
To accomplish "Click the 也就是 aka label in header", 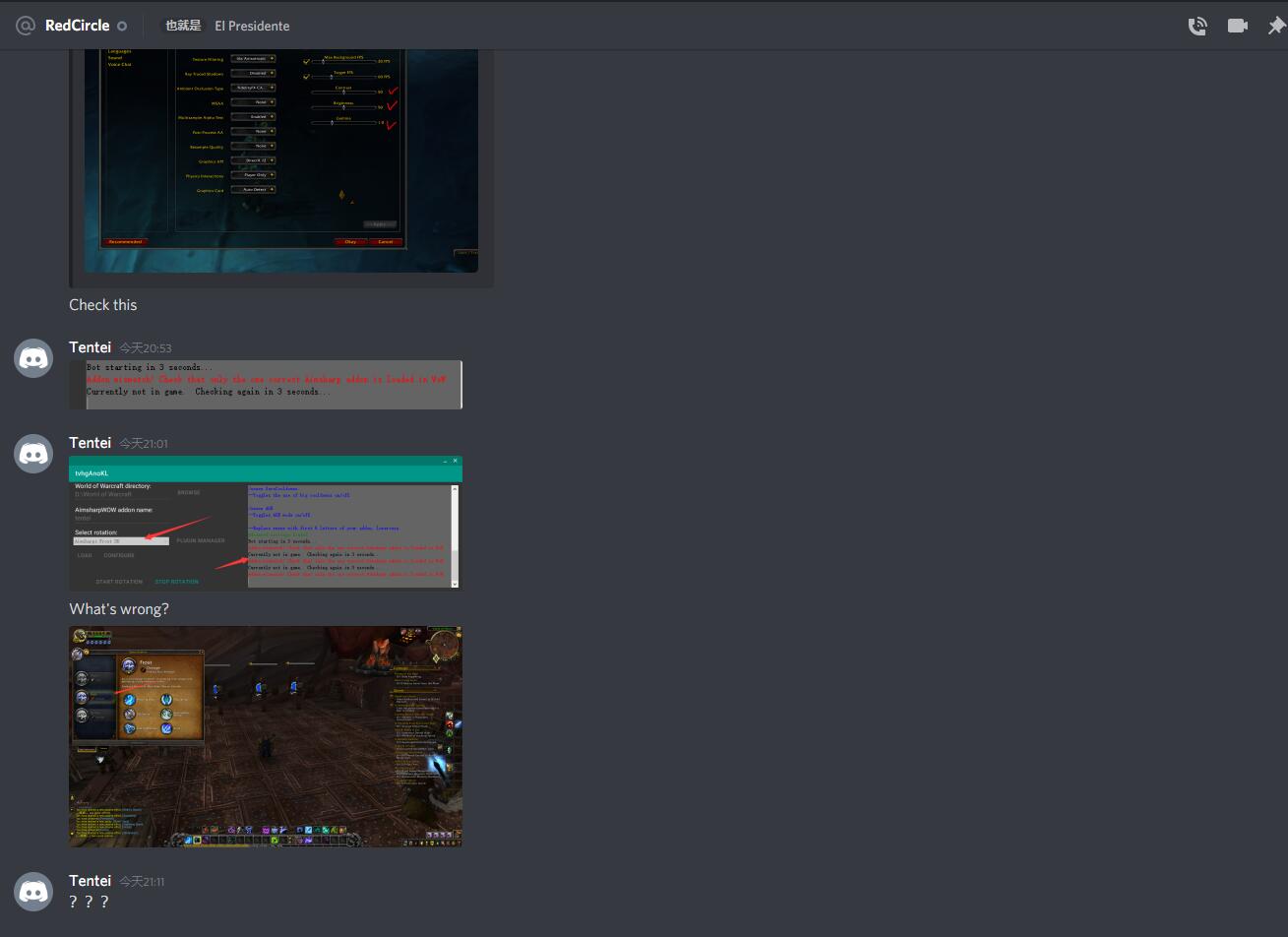I will tap(183, 26).
